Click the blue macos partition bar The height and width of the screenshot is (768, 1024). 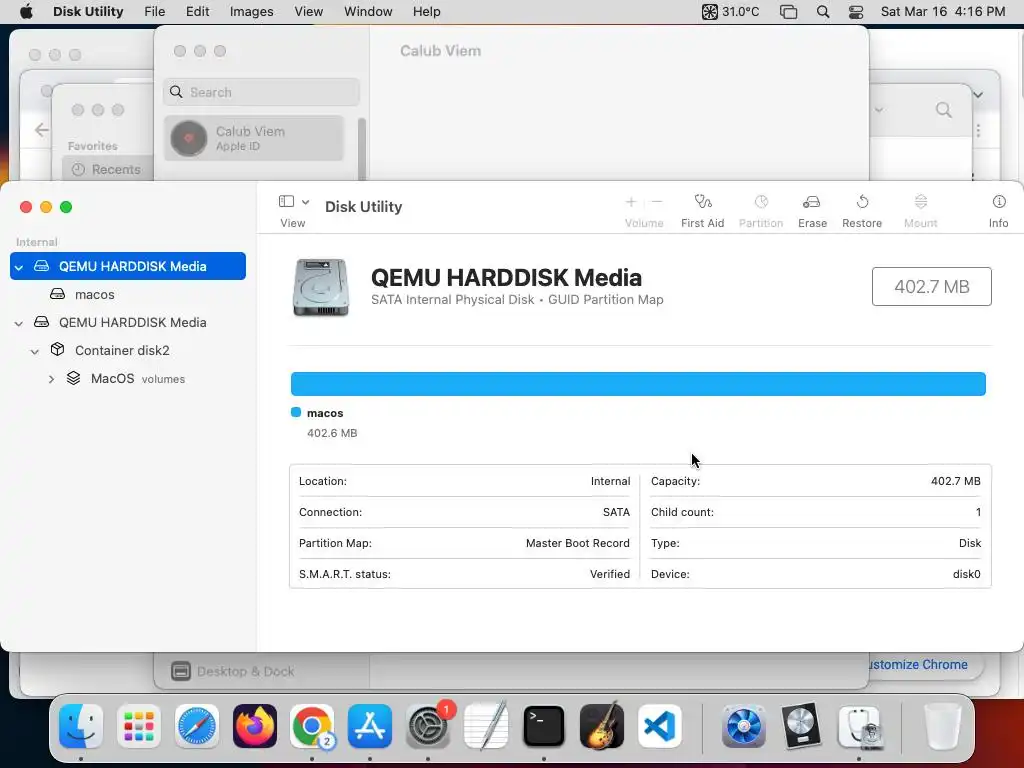coord(638,384)
